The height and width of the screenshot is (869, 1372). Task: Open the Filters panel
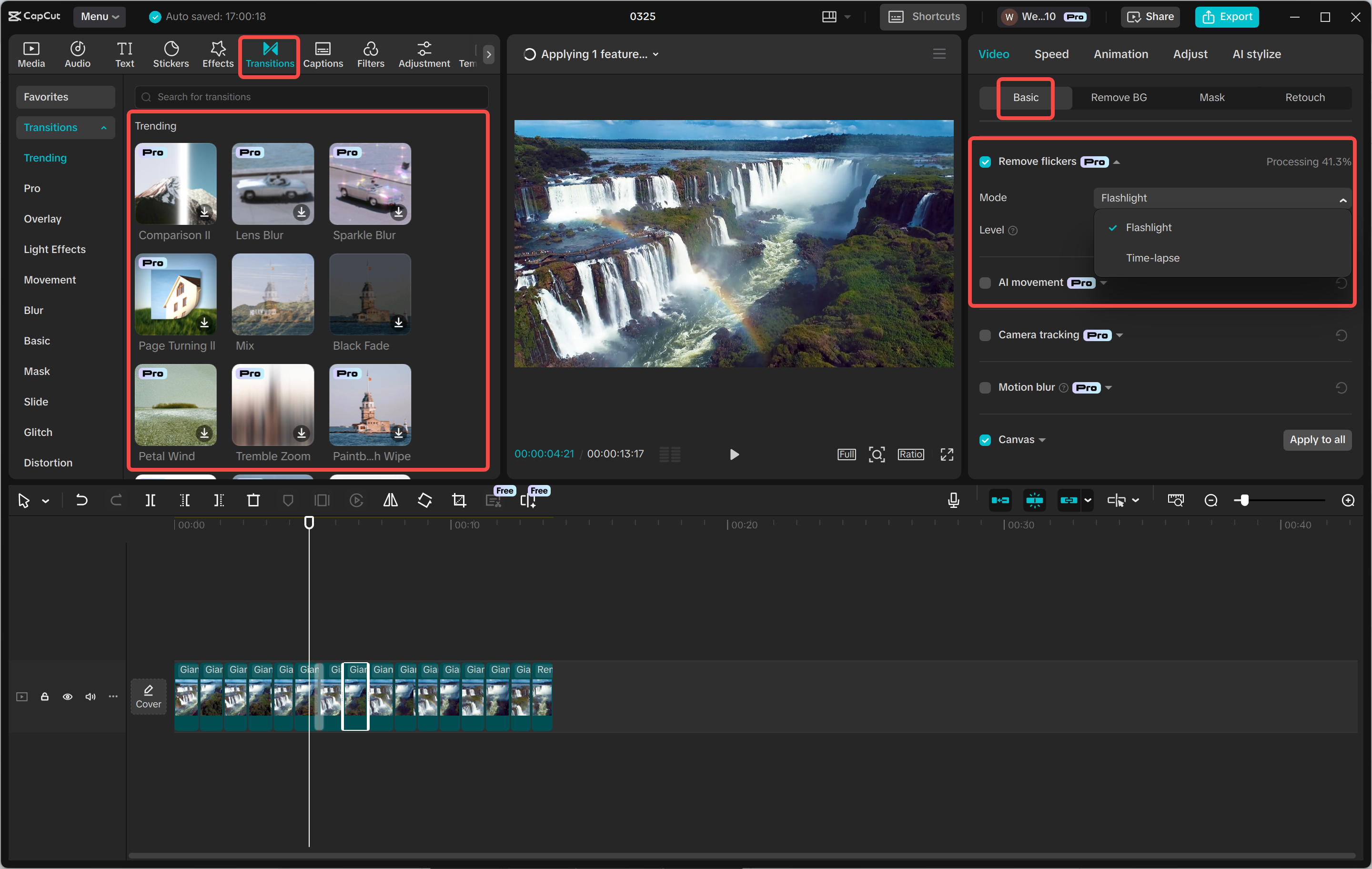[x=371, y=54]
